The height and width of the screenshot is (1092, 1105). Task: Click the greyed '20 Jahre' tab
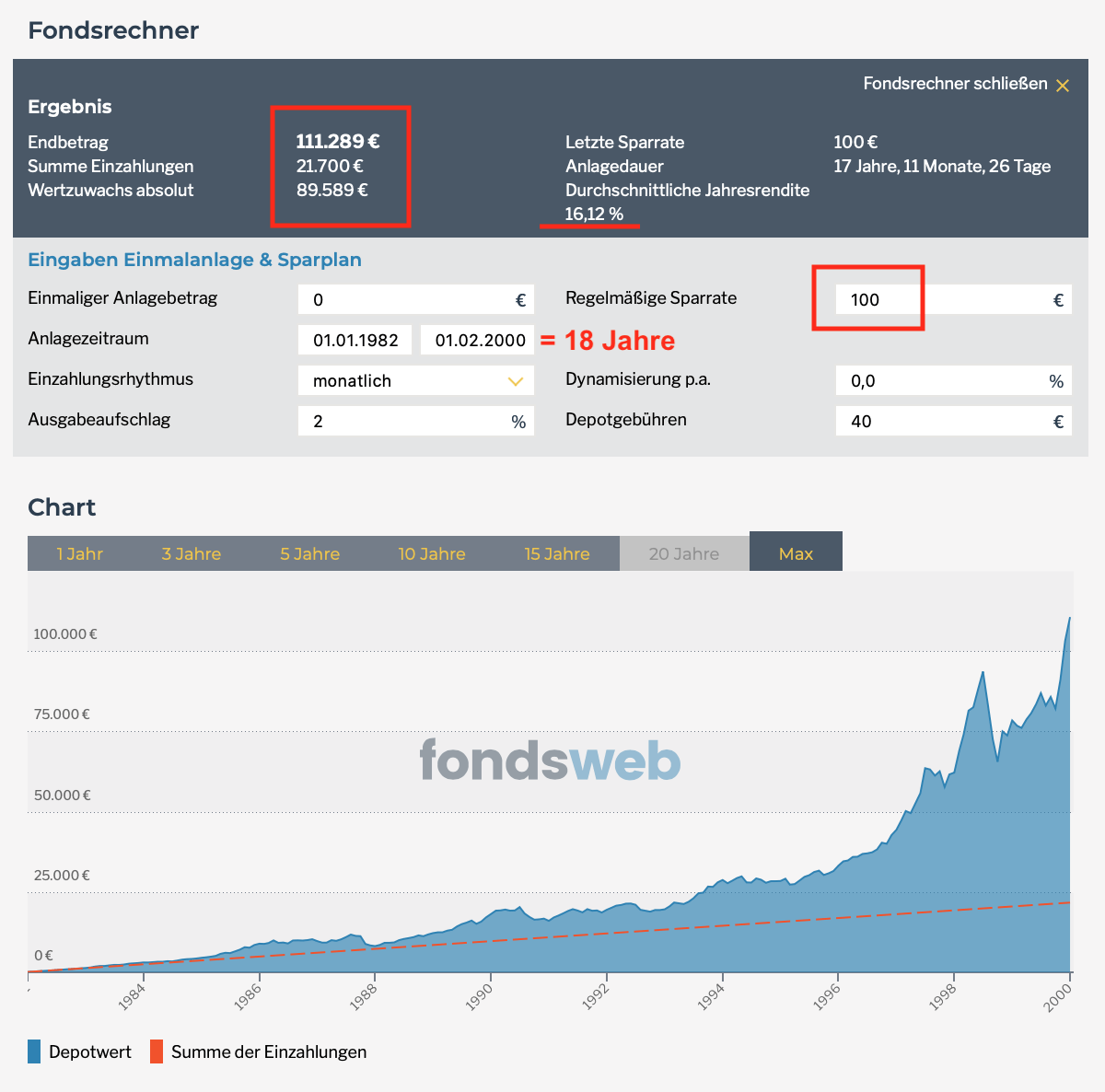click(684, 553)
